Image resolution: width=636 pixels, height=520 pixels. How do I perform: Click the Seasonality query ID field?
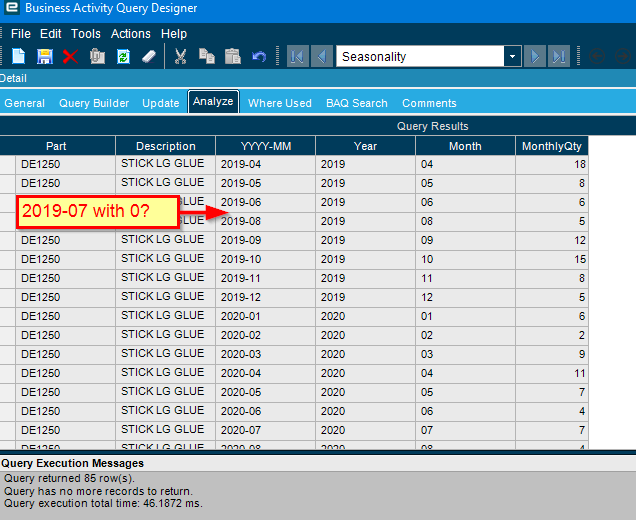click(x=420, y=56)
